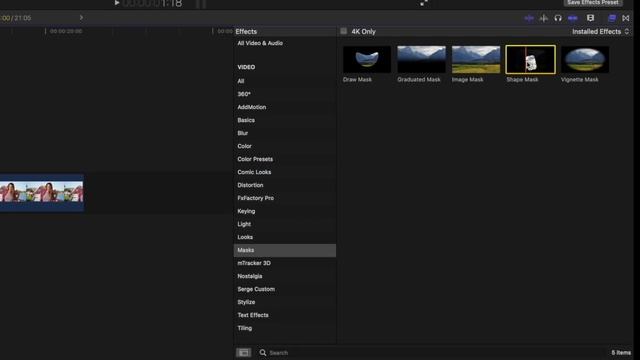Solo selected clips with headphones icon
This screenshot has width=640, height=360.
tap(558, 18)
